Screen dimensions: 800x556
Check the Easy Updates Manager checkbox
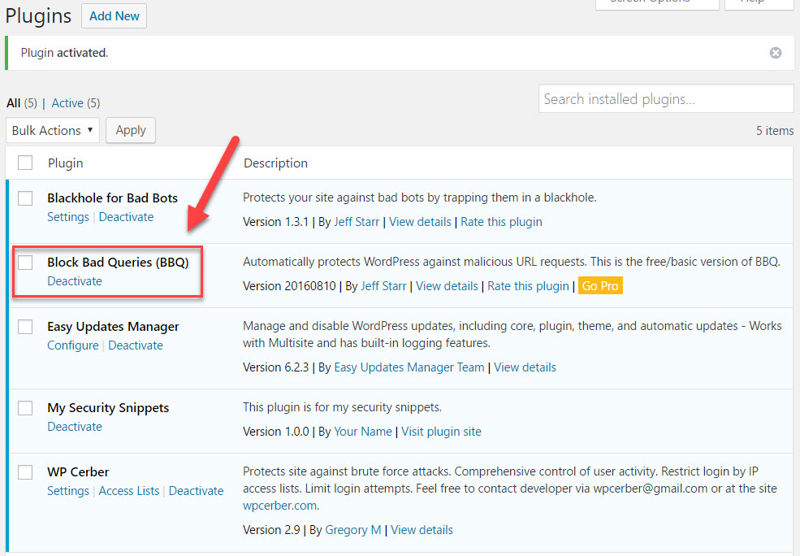click(25, 326)
